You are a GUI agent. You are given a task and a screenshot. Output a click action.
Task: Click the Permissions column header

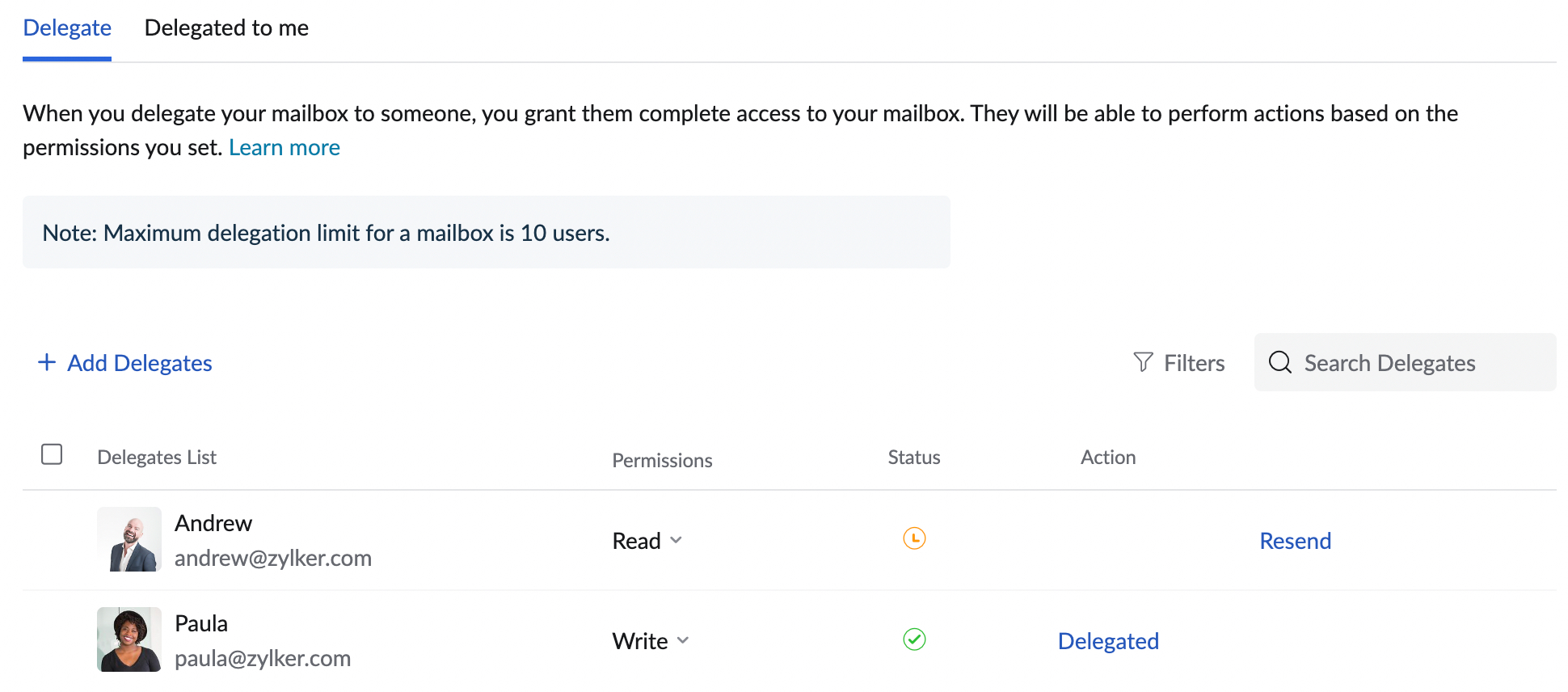tap(662, 461)
